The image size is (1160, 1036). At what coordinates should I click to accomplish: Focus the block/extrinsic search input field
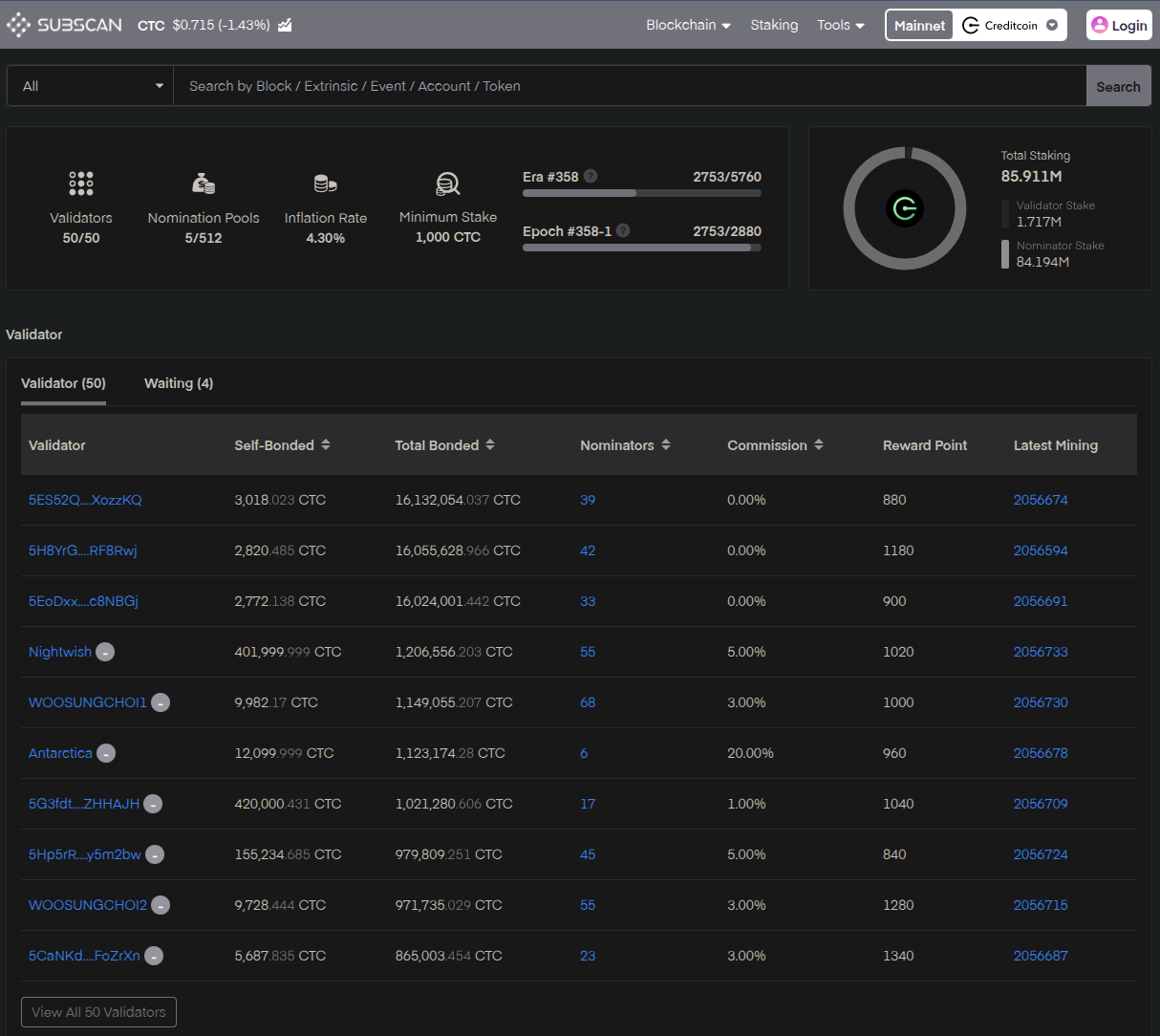click(x=629, y=86)
